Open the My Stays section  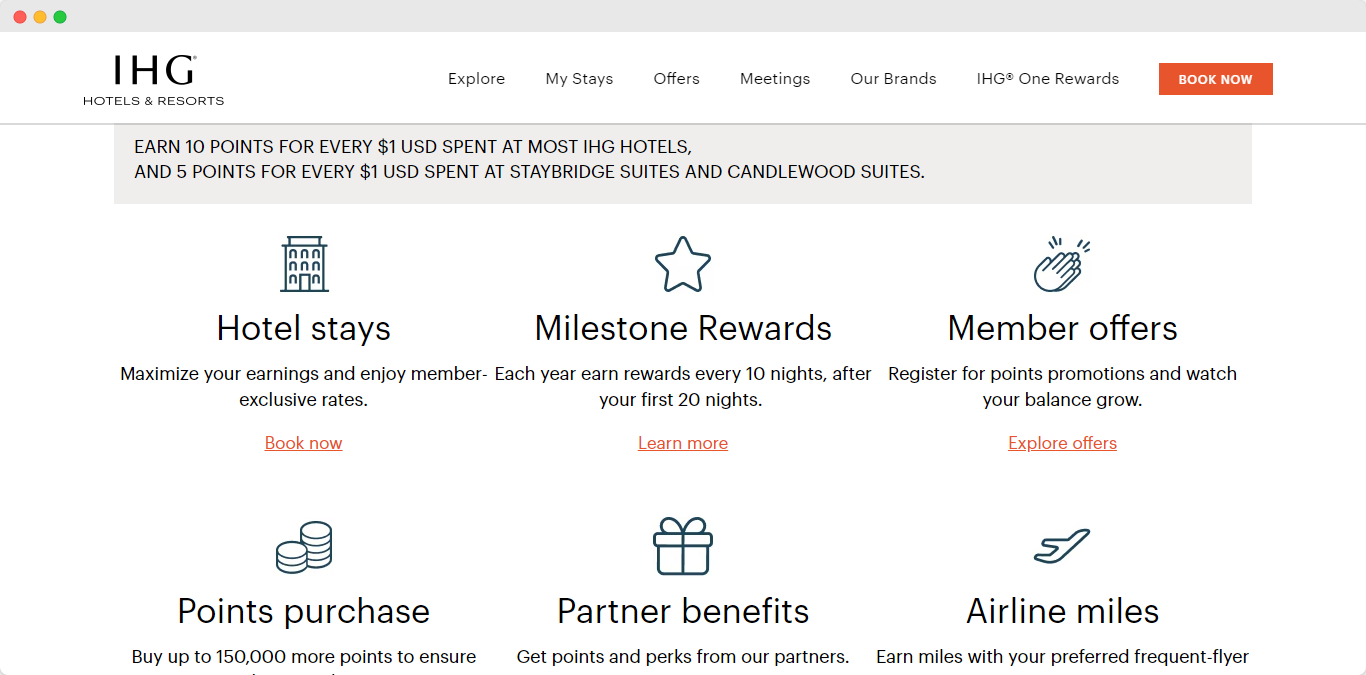579,78
